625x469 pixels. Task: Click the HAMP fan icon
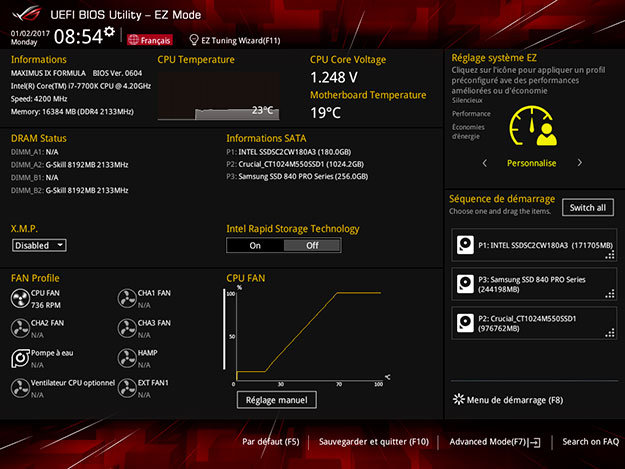127,357
